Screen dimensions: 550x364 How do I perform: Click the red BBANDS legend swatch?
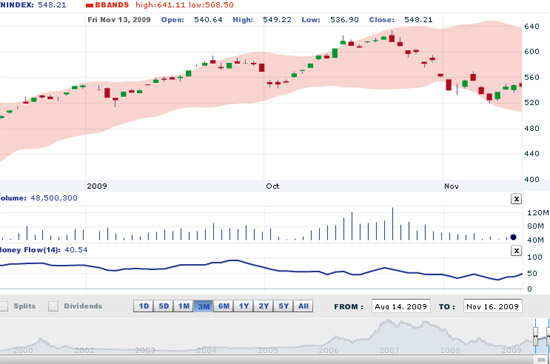click(x=89, y=5)
